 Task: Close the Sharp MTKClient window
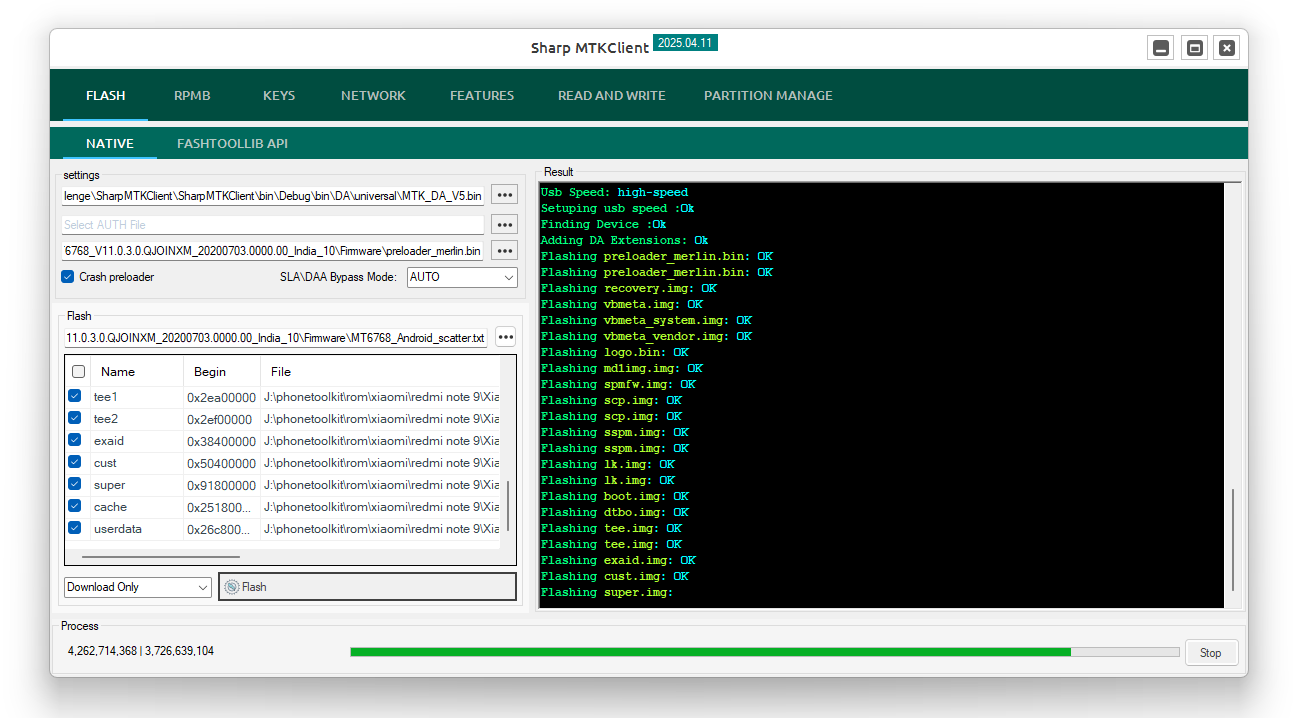pyautogui.click(x=1227, y=48)
